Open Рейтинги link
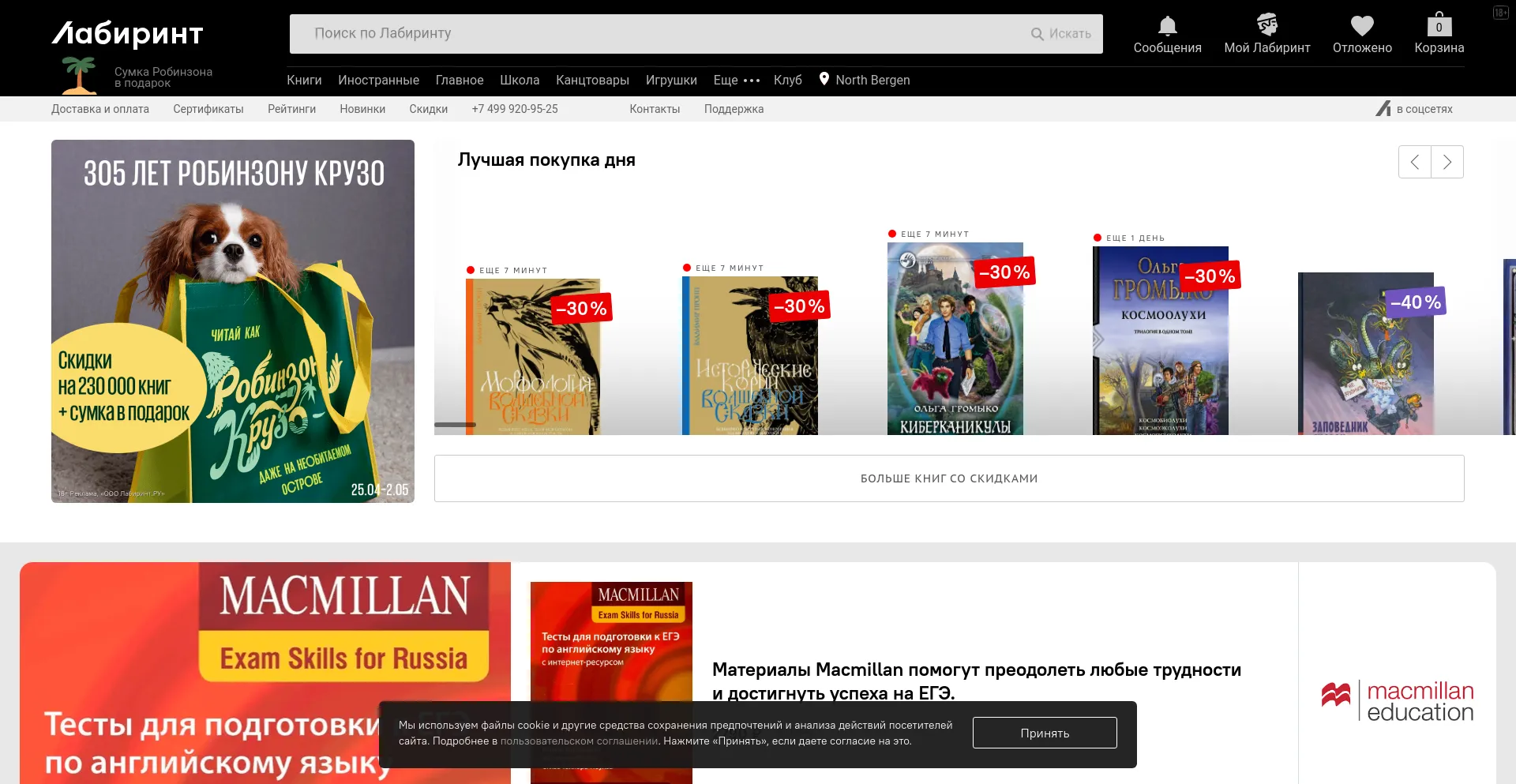 coord(291,109)
